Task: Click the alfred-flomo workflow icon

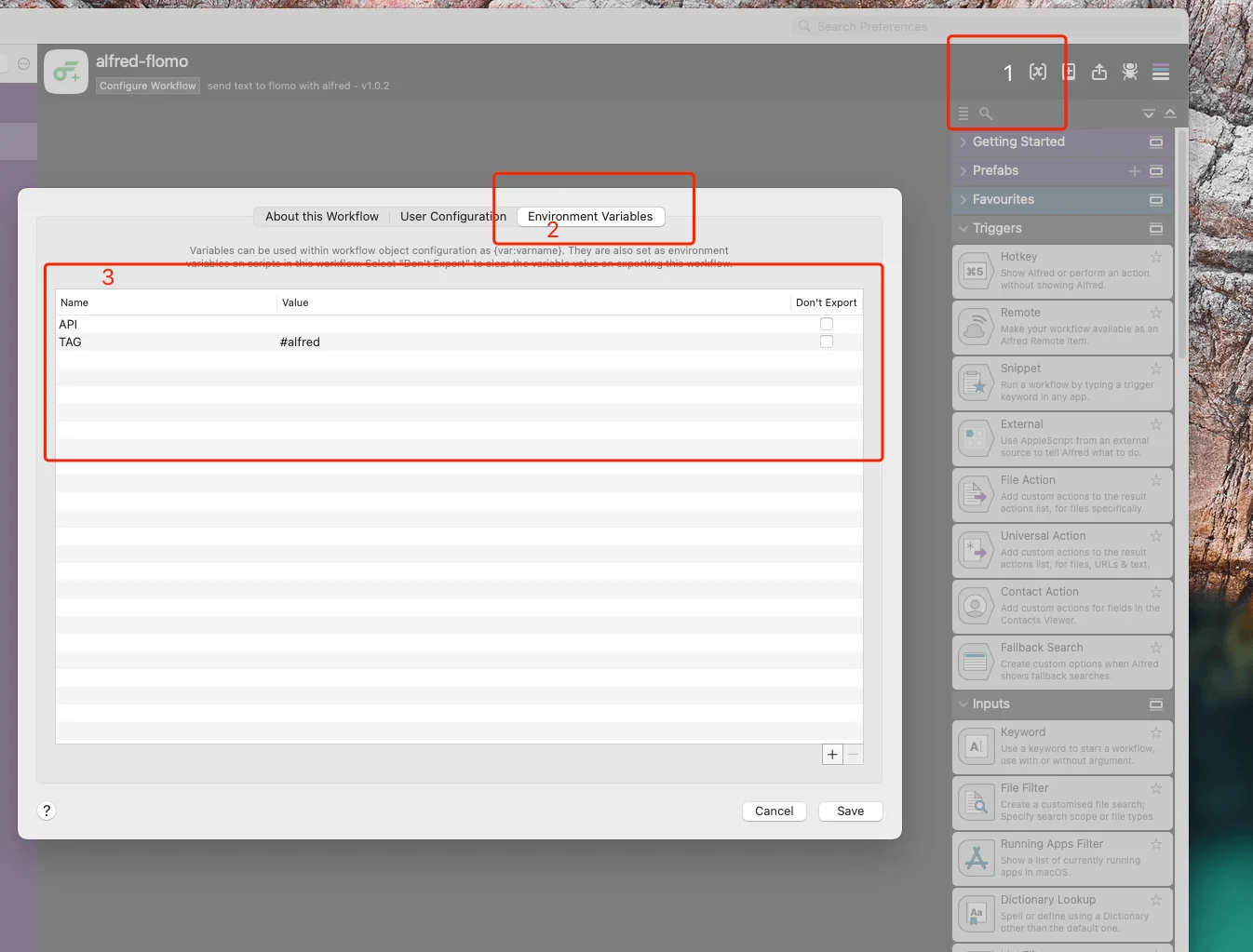Action: pos(66,72)
